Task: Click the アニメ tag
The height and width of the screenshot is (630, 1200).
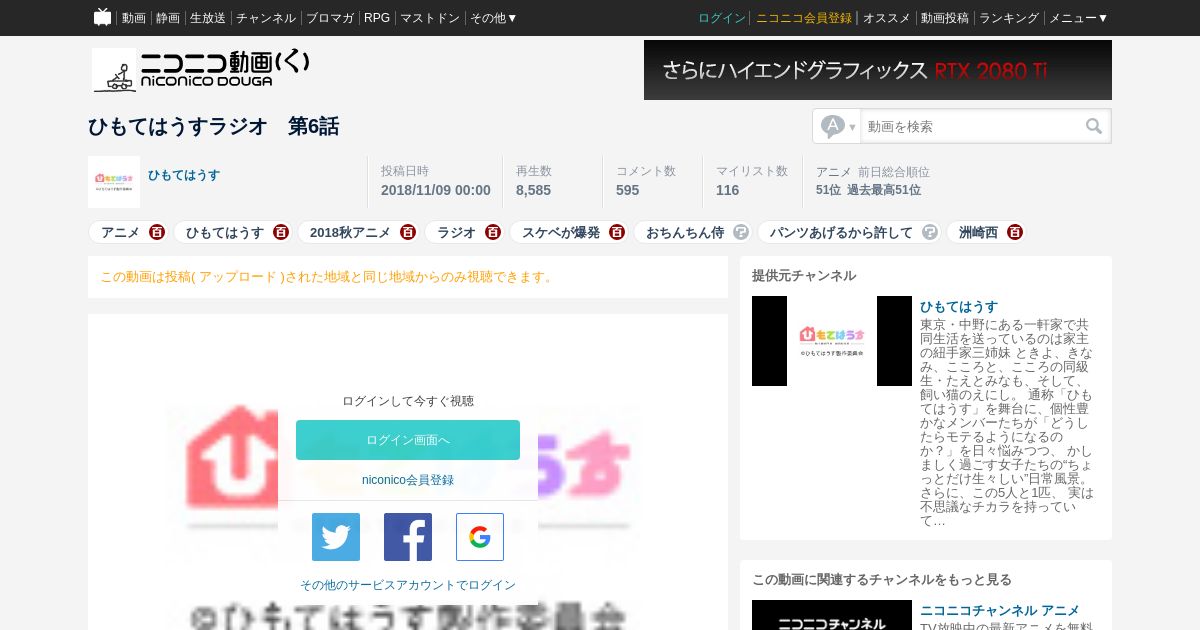Action: coord(120,232)
